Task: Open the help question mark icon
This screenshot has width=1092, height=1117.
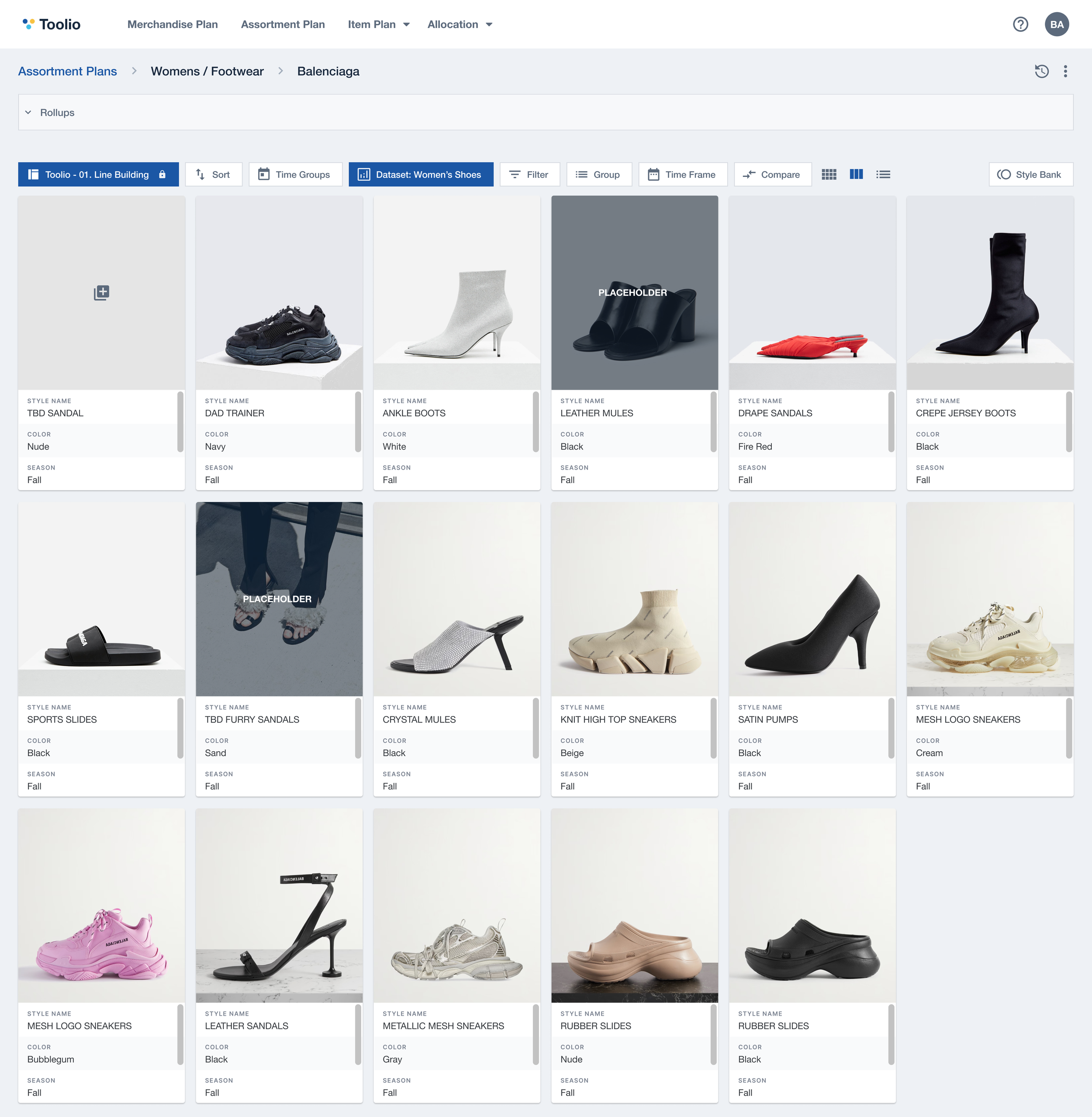Action: click(x=1020, y=24)
